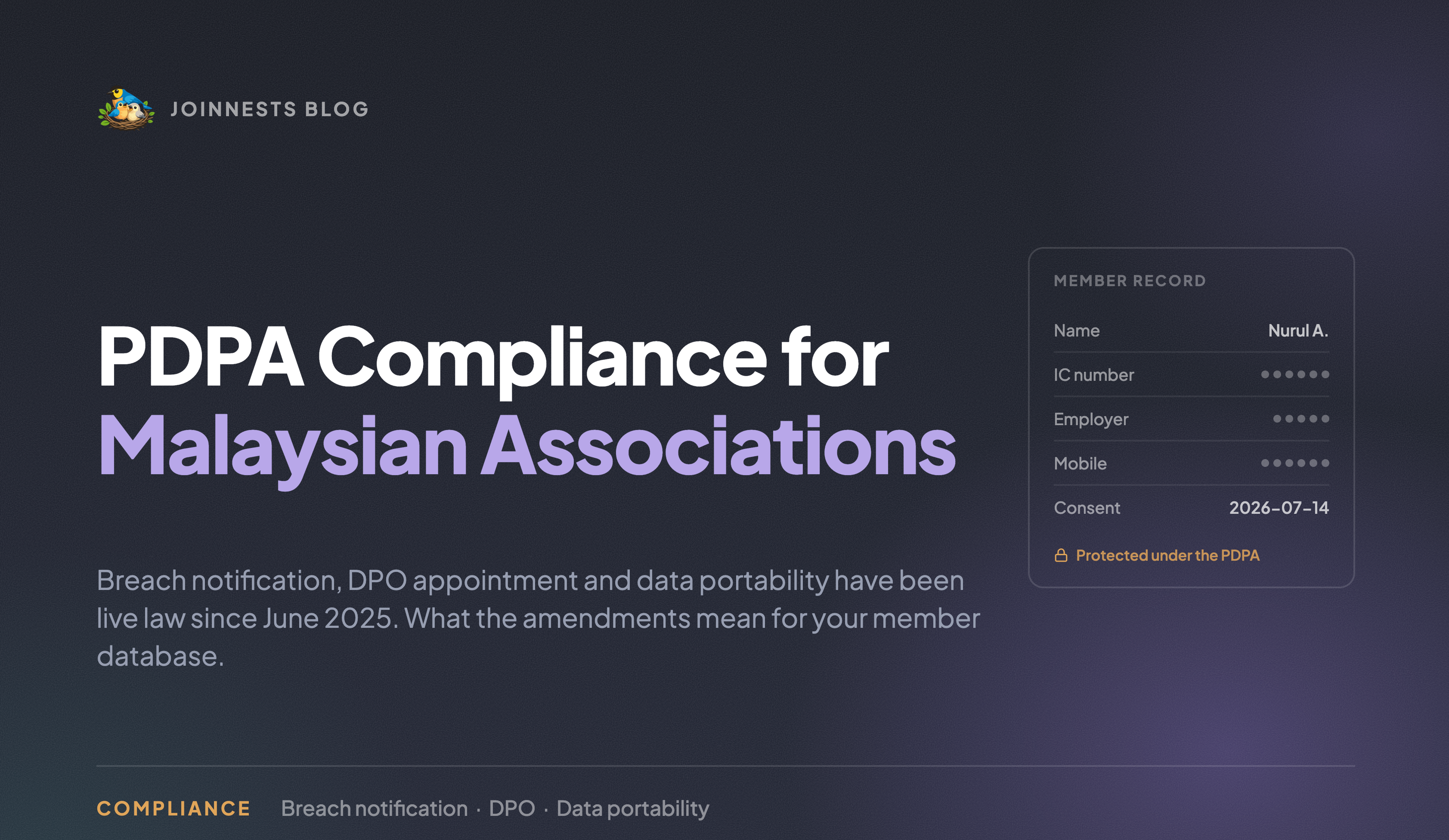The width and height of the screenshot is (1449, 840).
Task: Click the 'Protected under the PDPA' text
Action: click(x=1167, y=556)
